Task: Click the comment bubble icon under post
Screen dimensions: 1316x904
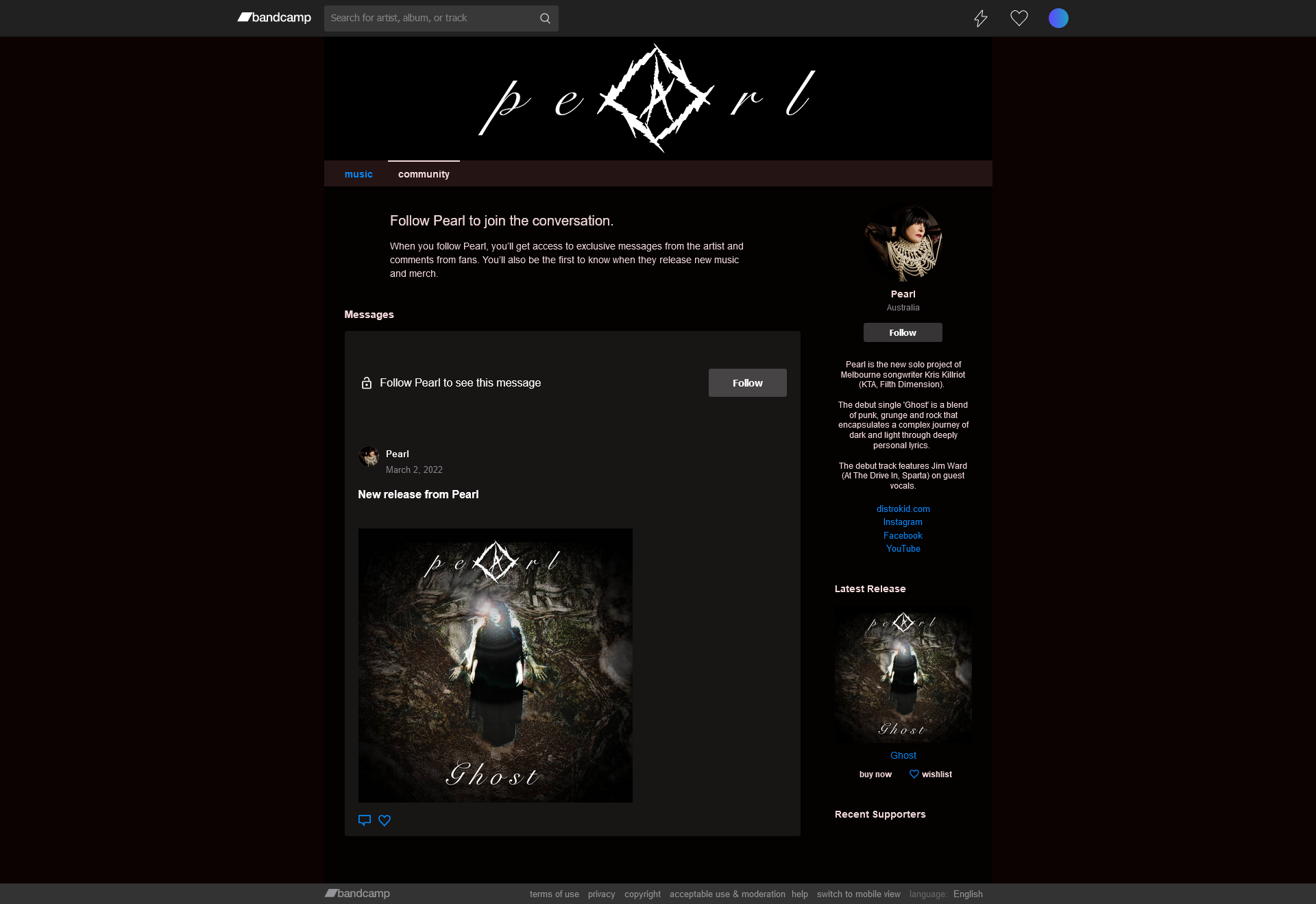Action: point(365,820)
